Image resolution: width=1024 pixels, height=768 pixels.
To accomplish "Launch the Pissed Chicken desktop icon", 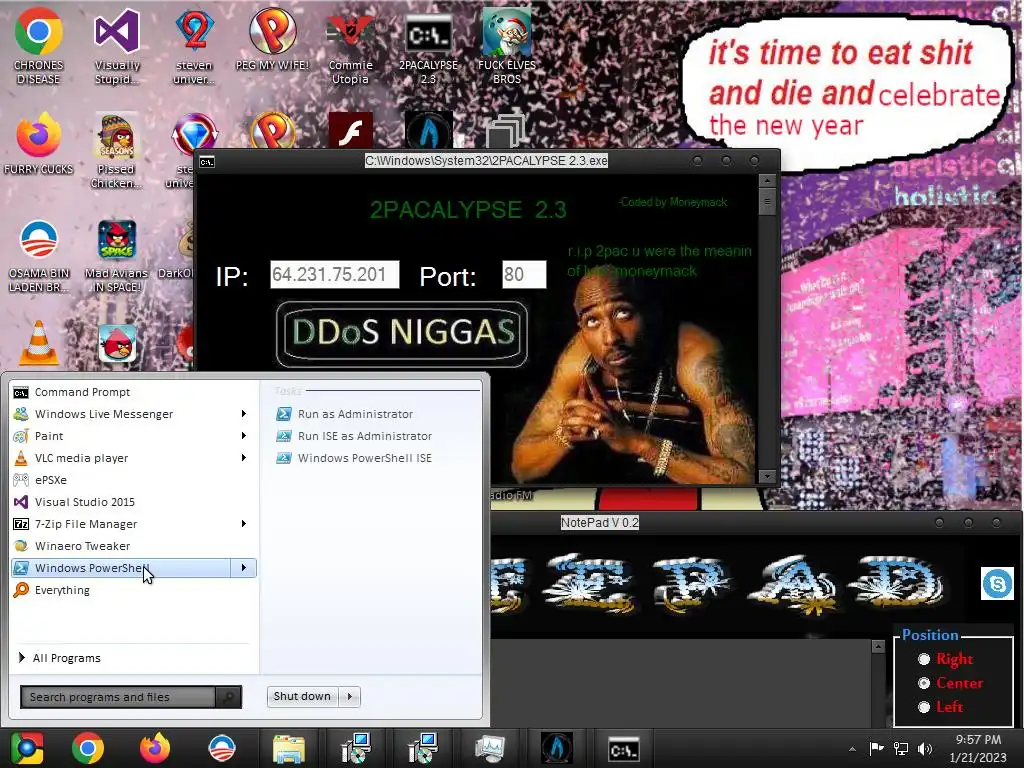I will click(x=116, y=150).
